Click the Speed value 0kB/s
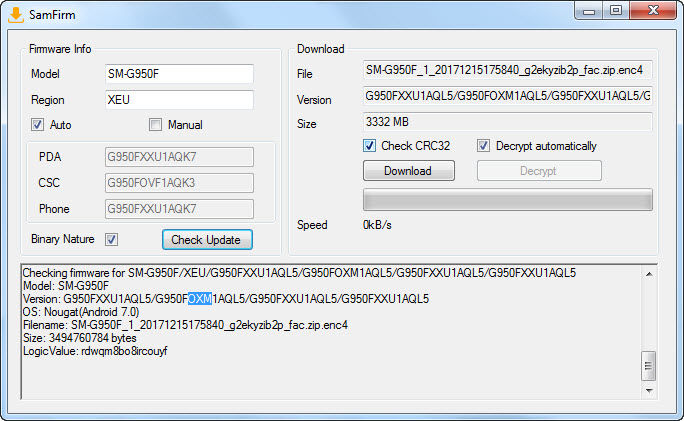 coord(377,225)
